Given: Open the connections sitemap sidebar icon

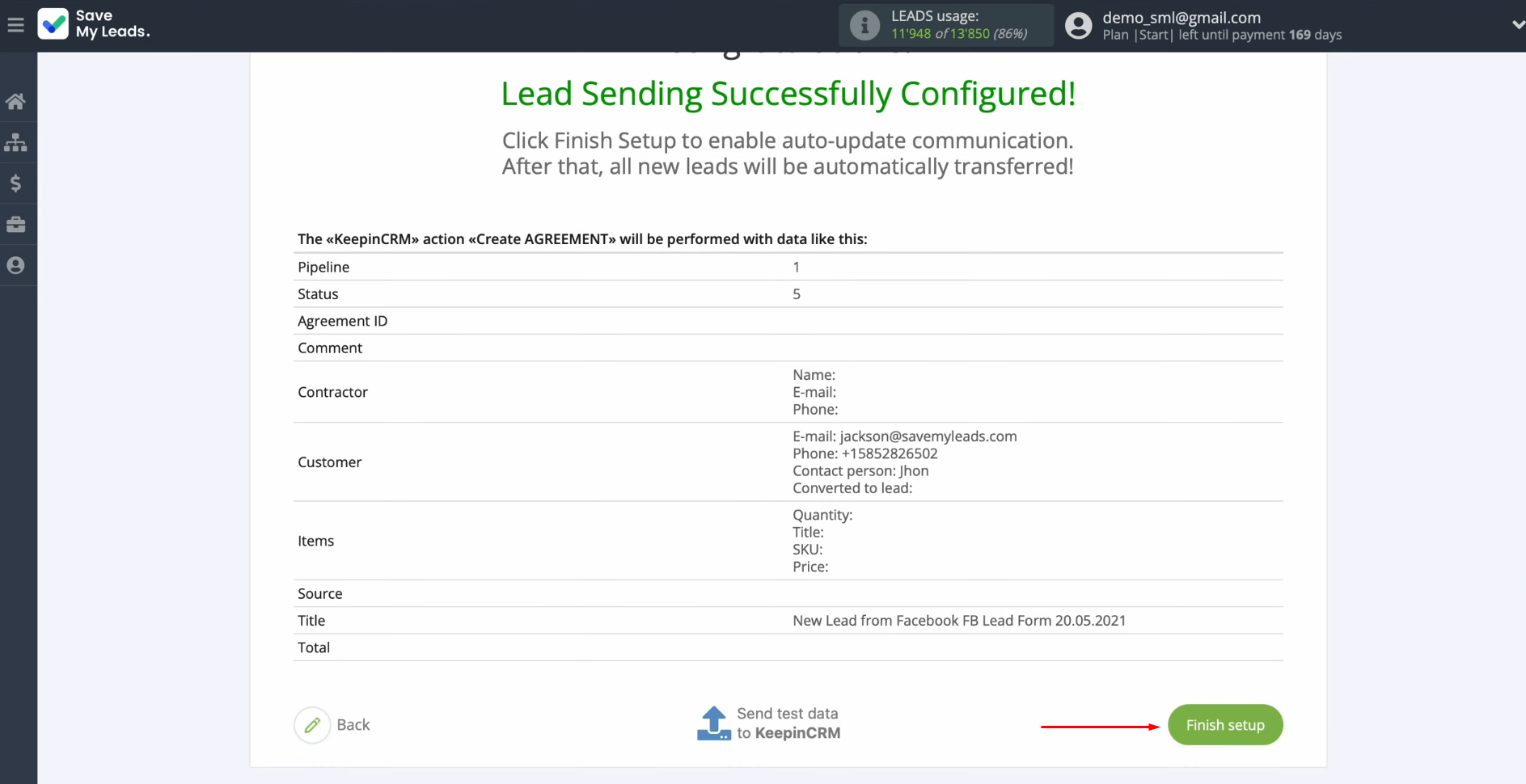Looking at the screenshot, I should (x=15, y=142).
